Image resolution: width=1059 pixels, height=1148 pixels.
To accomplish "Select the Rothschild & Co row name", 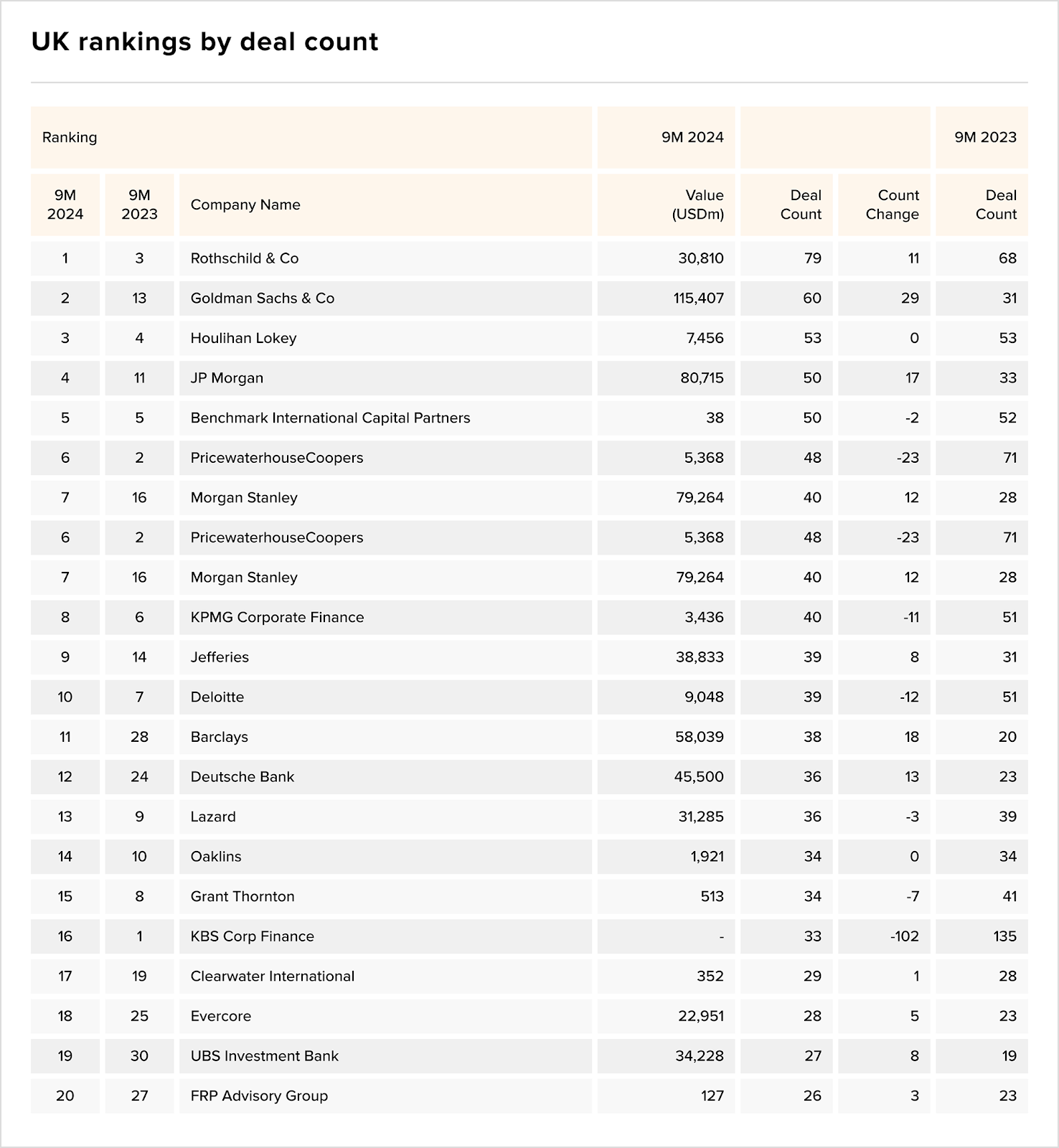I will click(x=245, y=258).
